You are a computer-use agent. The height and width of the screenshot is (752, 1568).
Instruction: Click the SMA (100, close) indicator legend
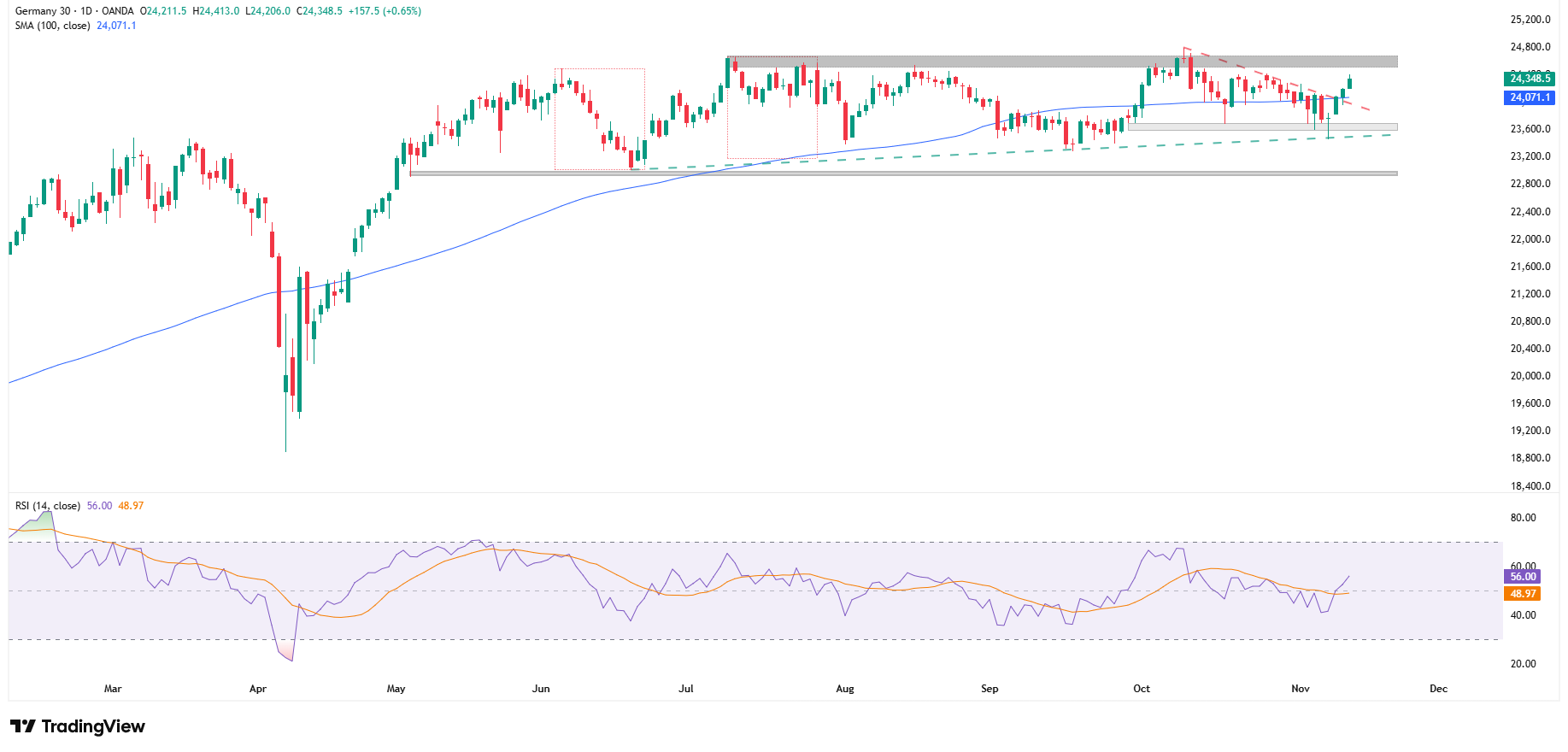52,26
